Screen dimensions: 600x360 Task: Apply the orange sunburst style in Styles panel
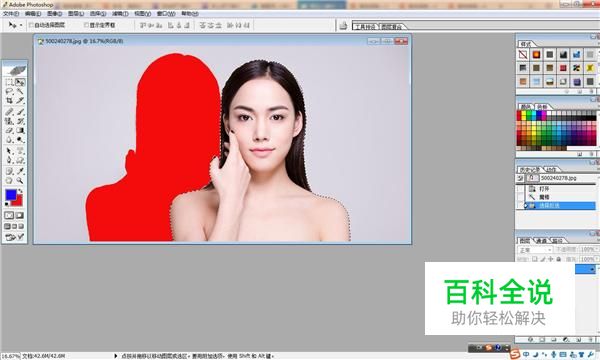(x=536, y=55)
